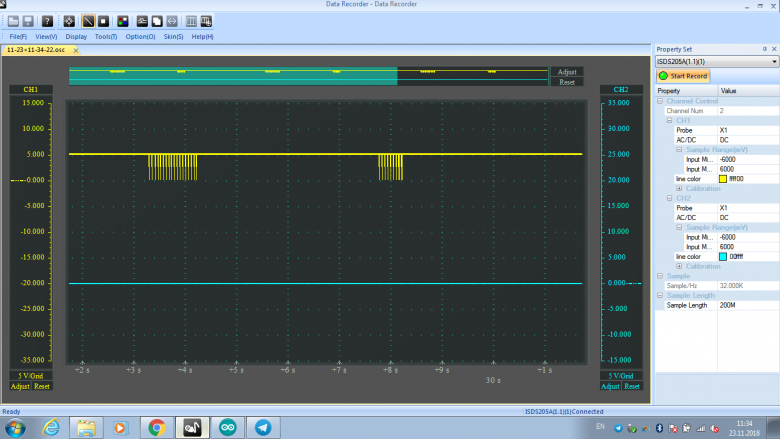
Task: Click the overlapping pages copy toolbar icon
Action: [157, 21]
